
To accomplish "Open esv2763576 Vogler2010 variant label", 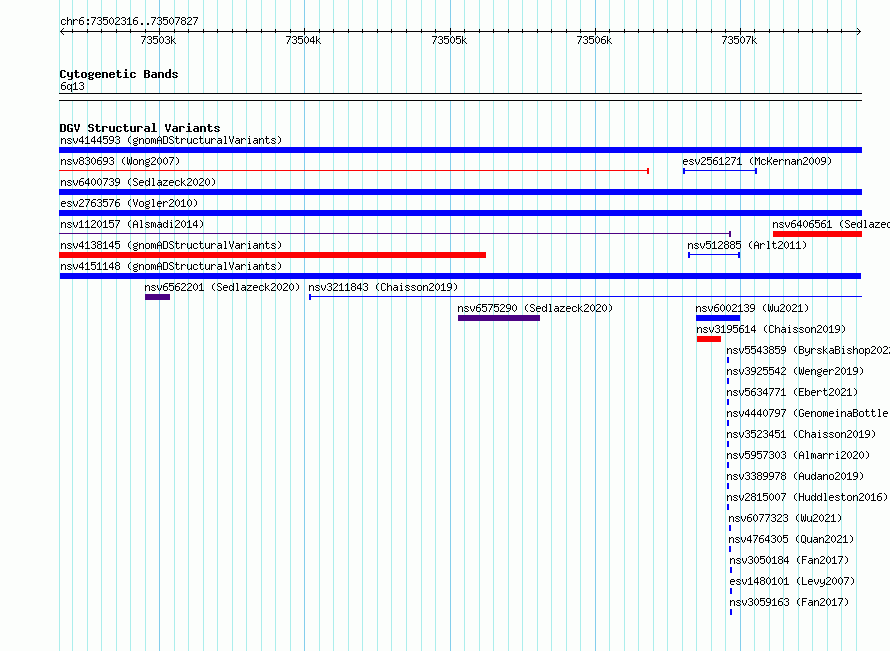I will (129, 203).
